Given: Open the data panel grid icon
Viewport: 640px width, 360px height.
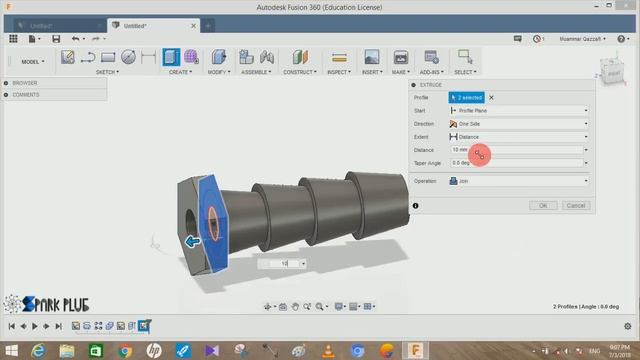Looking at the screenshot, I should point(13,39).
